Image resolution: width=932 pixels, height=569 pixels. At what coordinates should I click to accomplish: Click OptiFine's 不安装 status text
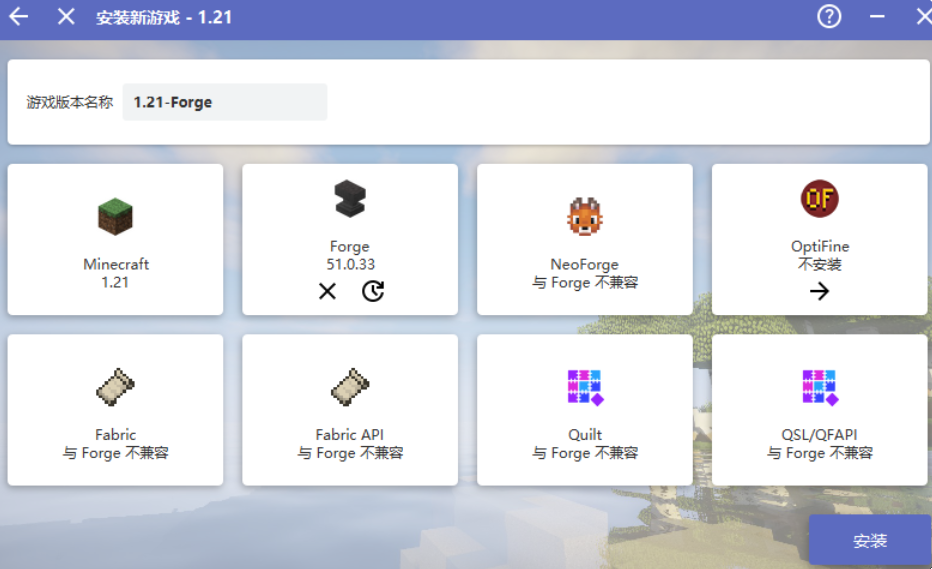coord(820,264)
